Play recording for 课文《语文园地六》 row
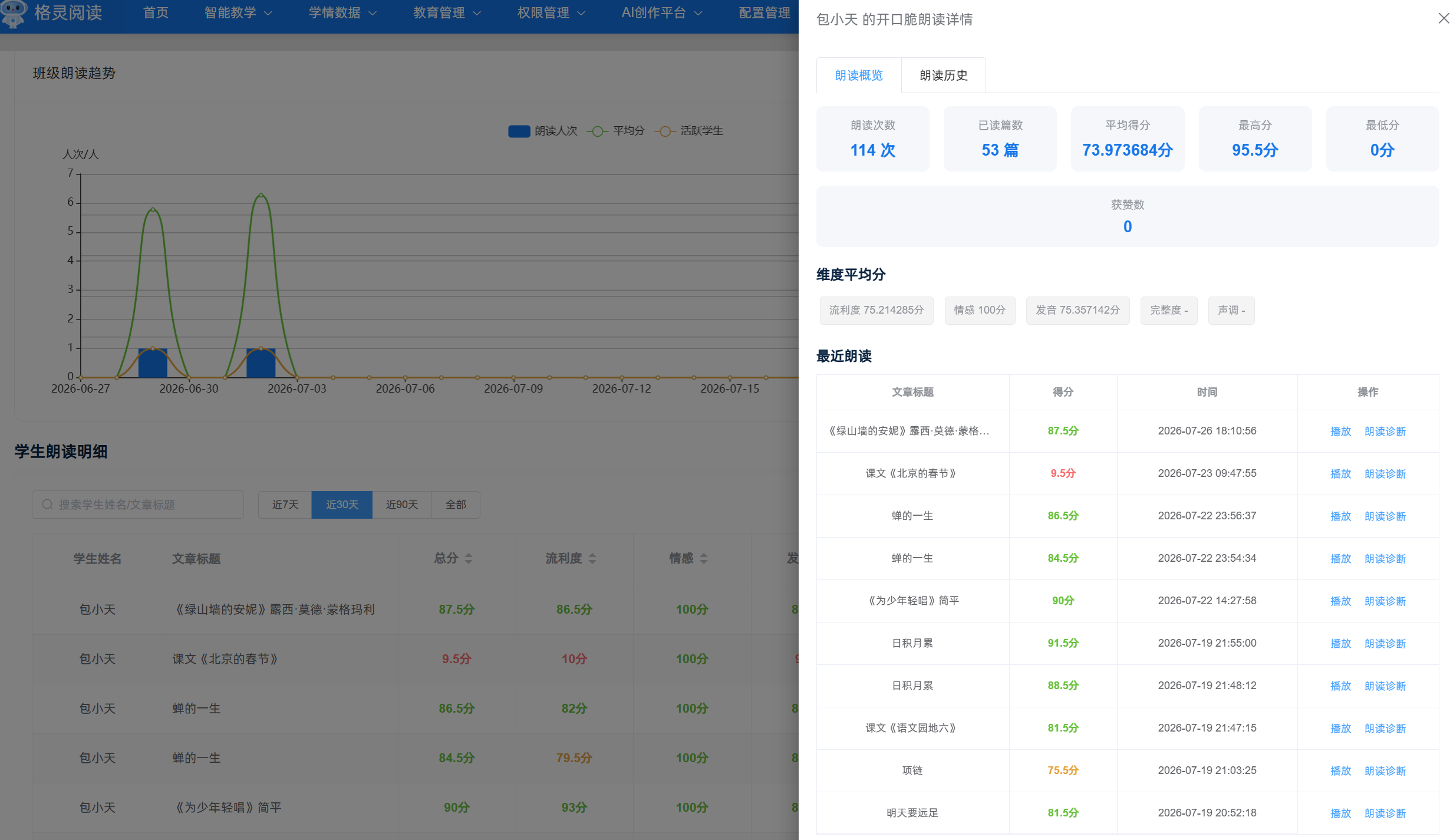 (1340, 729)
